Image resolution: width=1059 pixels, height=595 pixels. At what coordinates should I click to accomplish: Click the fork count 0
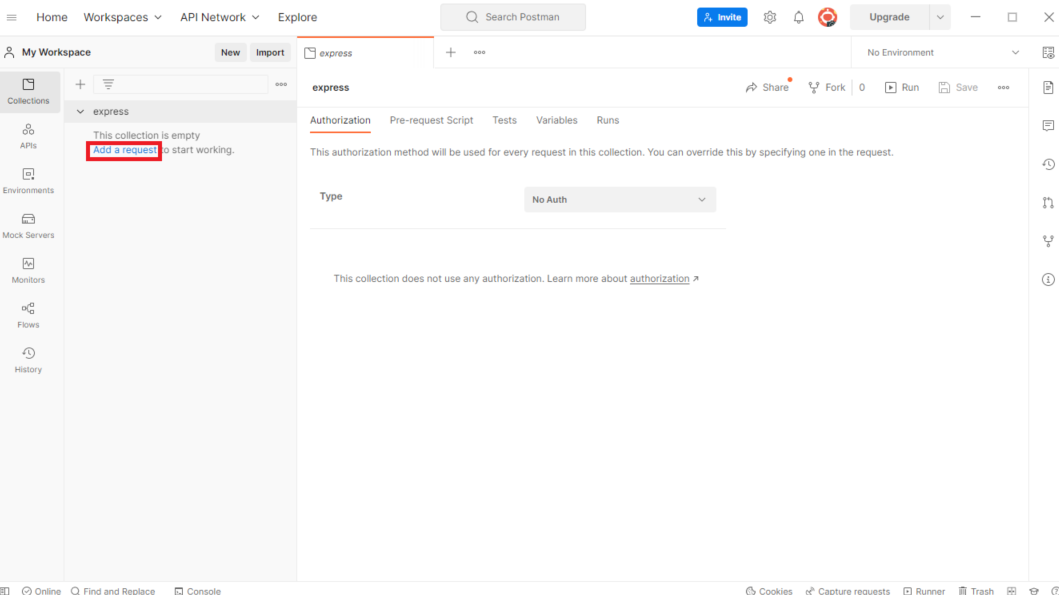click(x=862, y=88)
